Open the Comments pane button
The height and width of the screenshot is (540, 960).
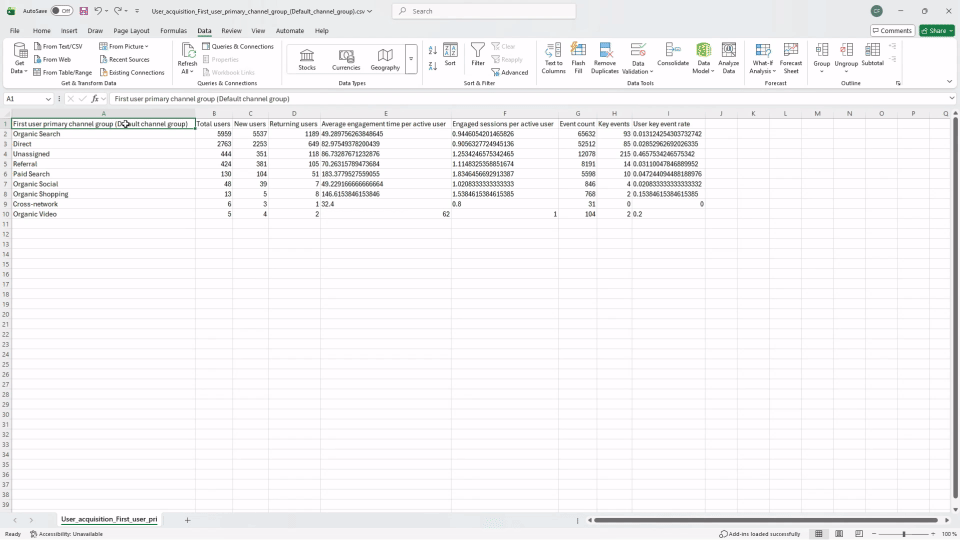892,31
